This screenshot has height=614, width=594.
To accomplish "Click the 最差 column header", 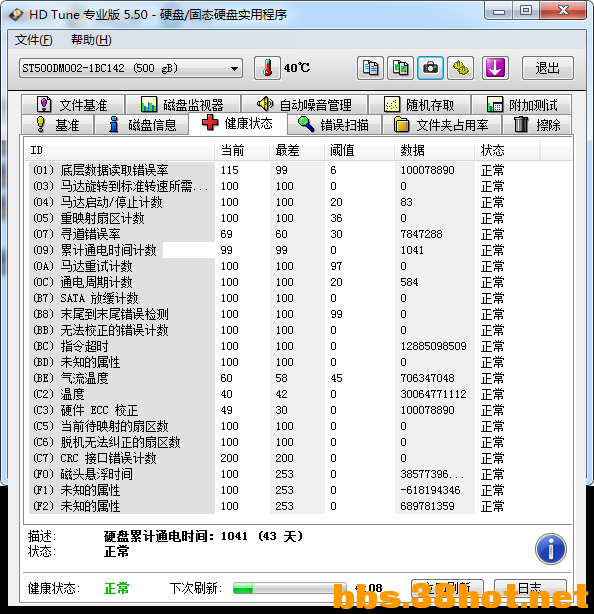I will pyautogui.click(x=297, y=150).
